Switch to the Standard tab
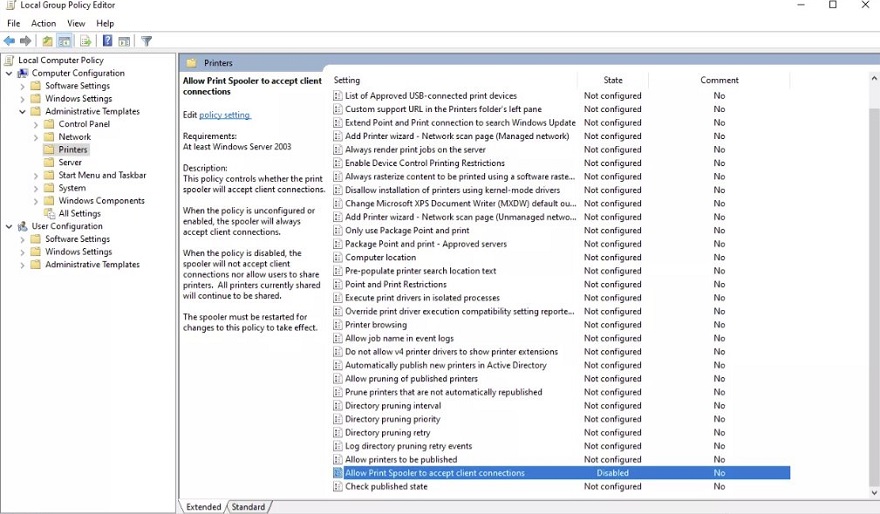Viewport: 880px width, 514px height. (x=248, y=507)
